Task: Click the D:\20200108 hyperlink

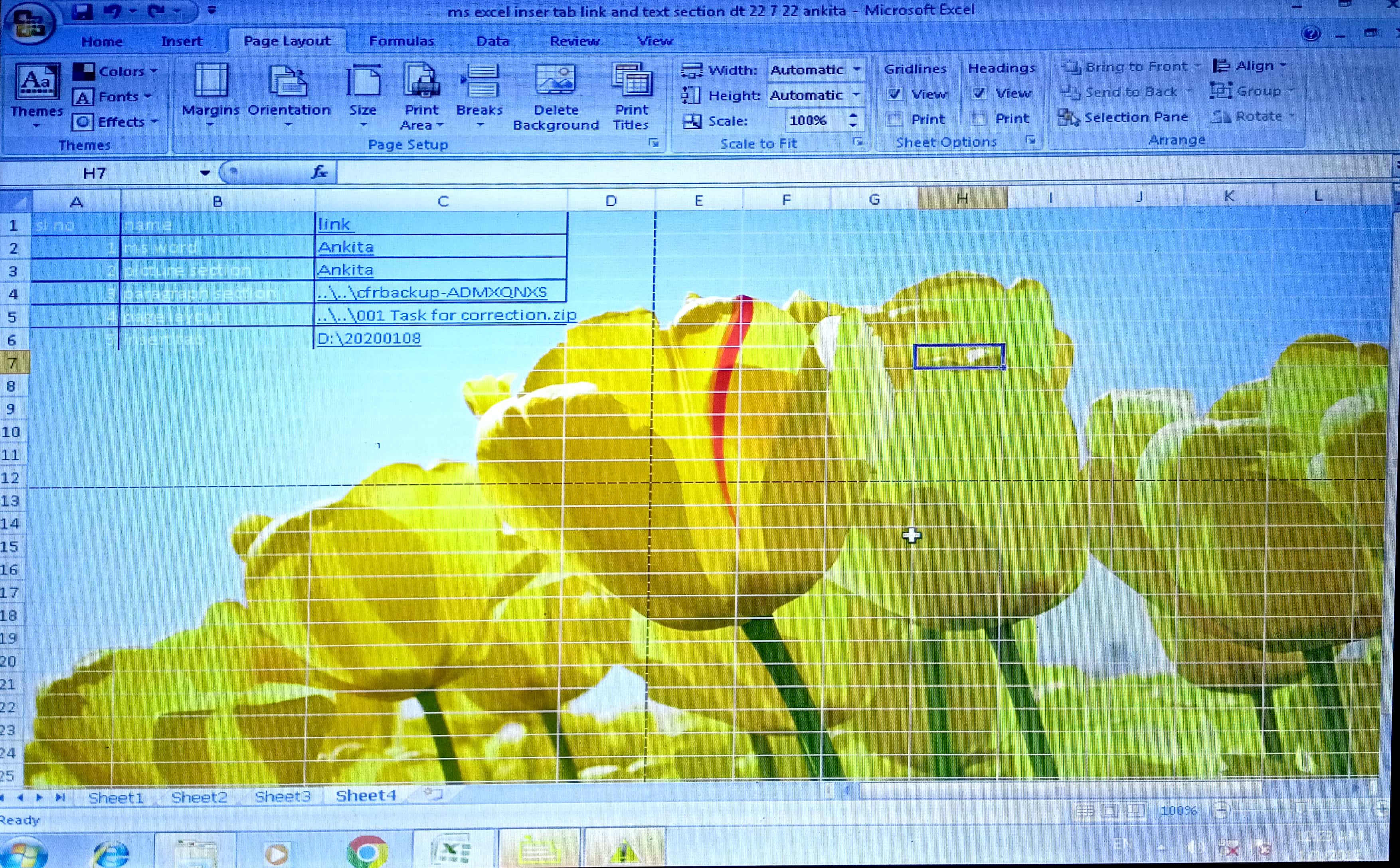Action: (369, 338)
